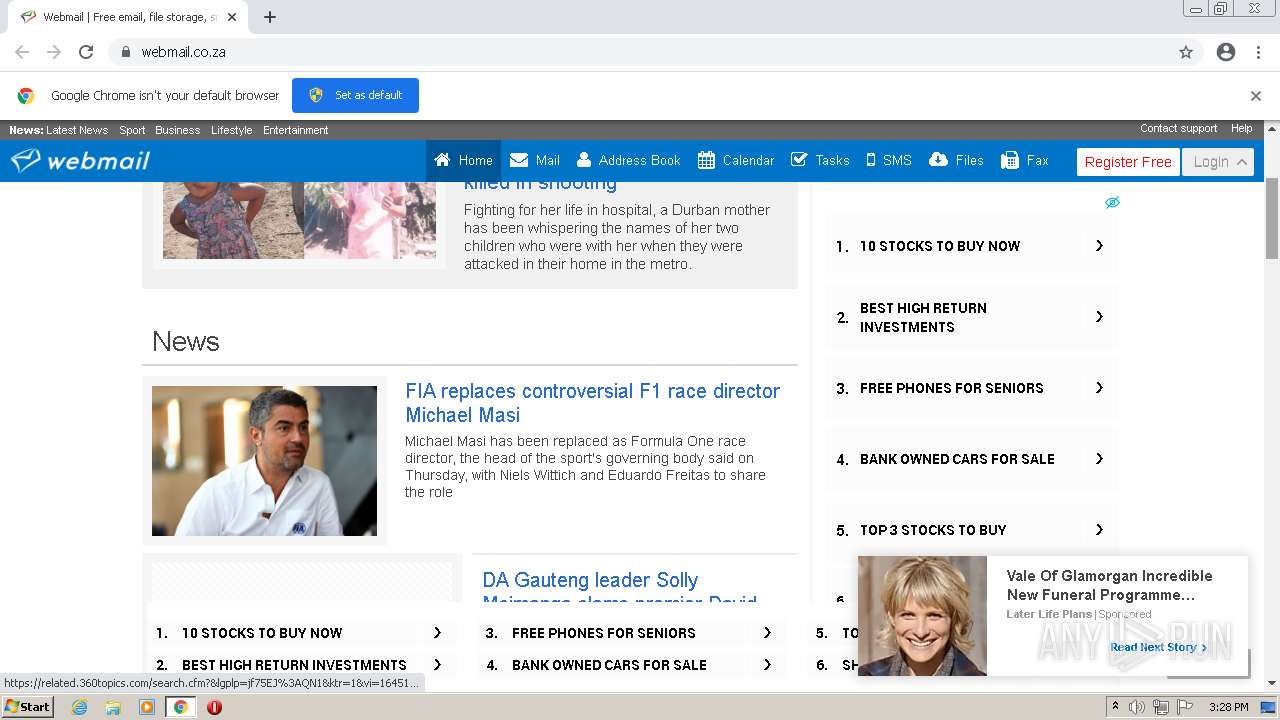Image resolution: width=1280 pixels, height=720 pixels.
Task: Open bottom ad Best High Return Investments
Action: [300, 665]
